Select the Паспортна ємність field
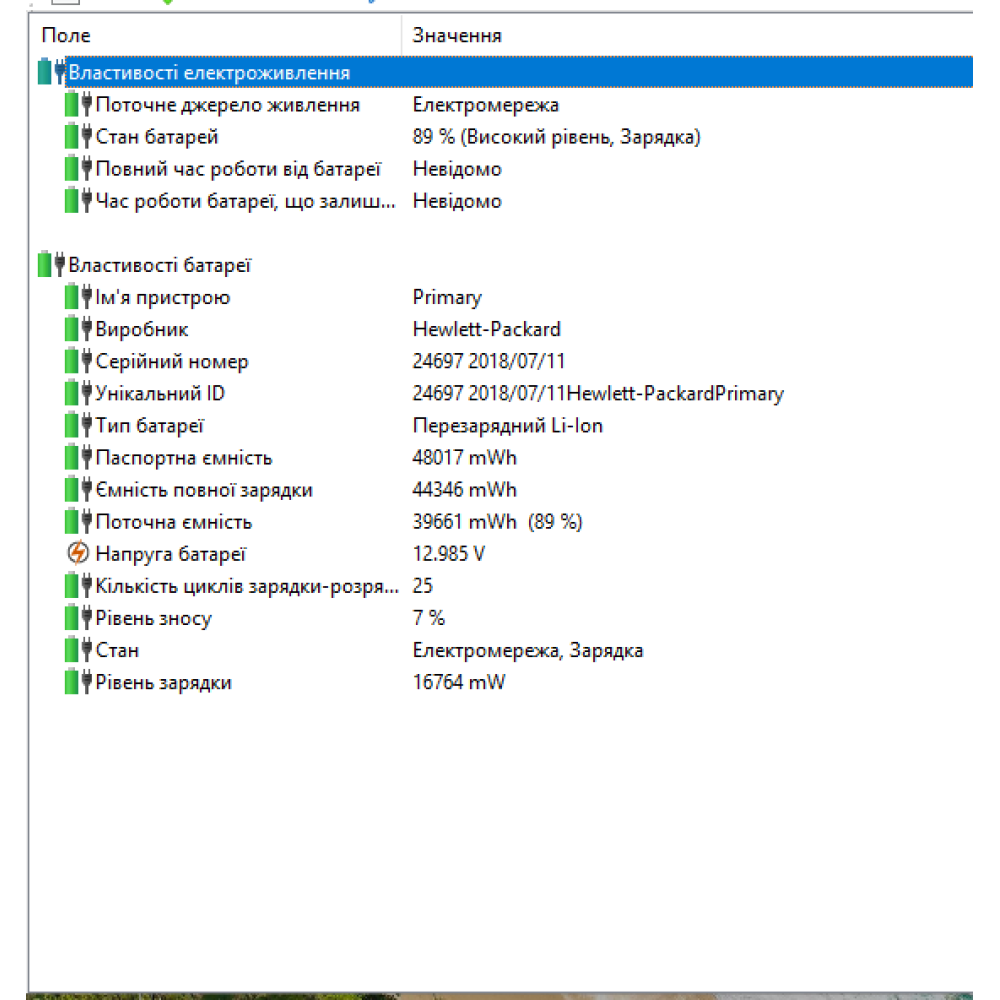The image size is (1000, 1000). click(184, 458)
